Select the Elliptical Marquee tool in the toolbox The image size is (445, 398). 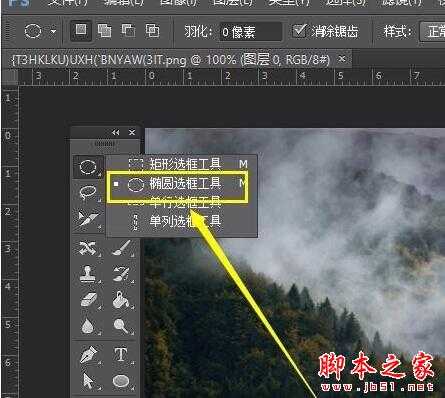point(88,167)
